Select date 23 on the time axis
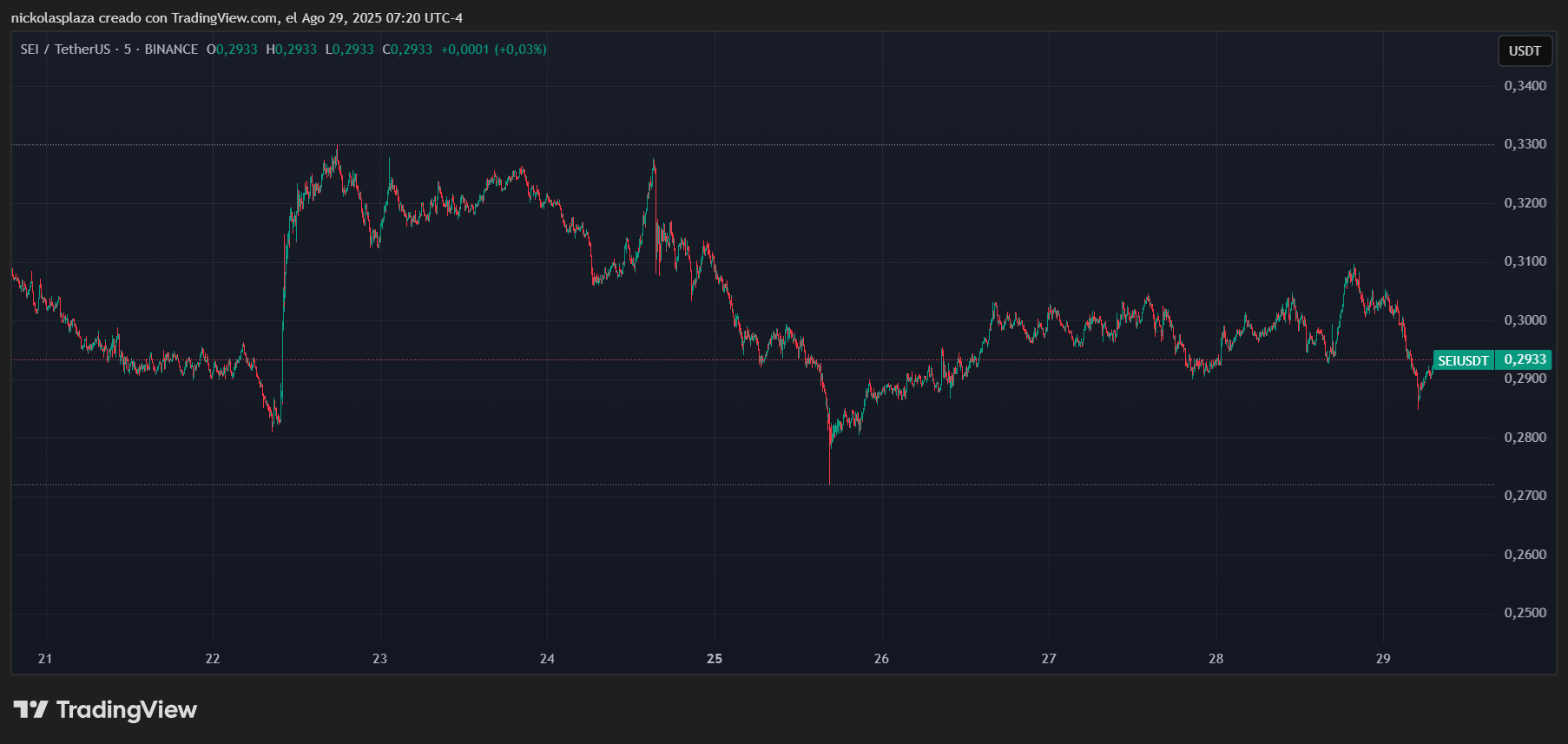1568x744 pixels. pyautogui.click(x=379, y=659)
